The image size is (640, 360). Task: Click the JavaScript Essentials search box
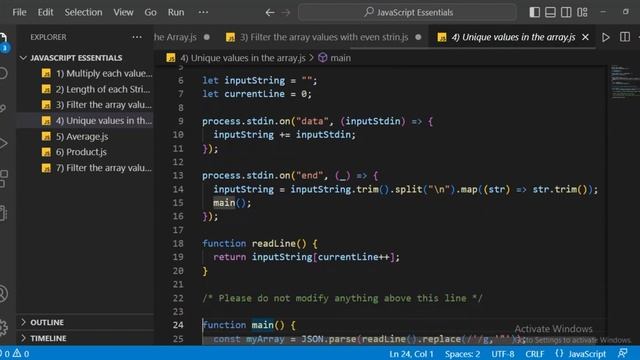pyautogui.click(x=407, y=12)
